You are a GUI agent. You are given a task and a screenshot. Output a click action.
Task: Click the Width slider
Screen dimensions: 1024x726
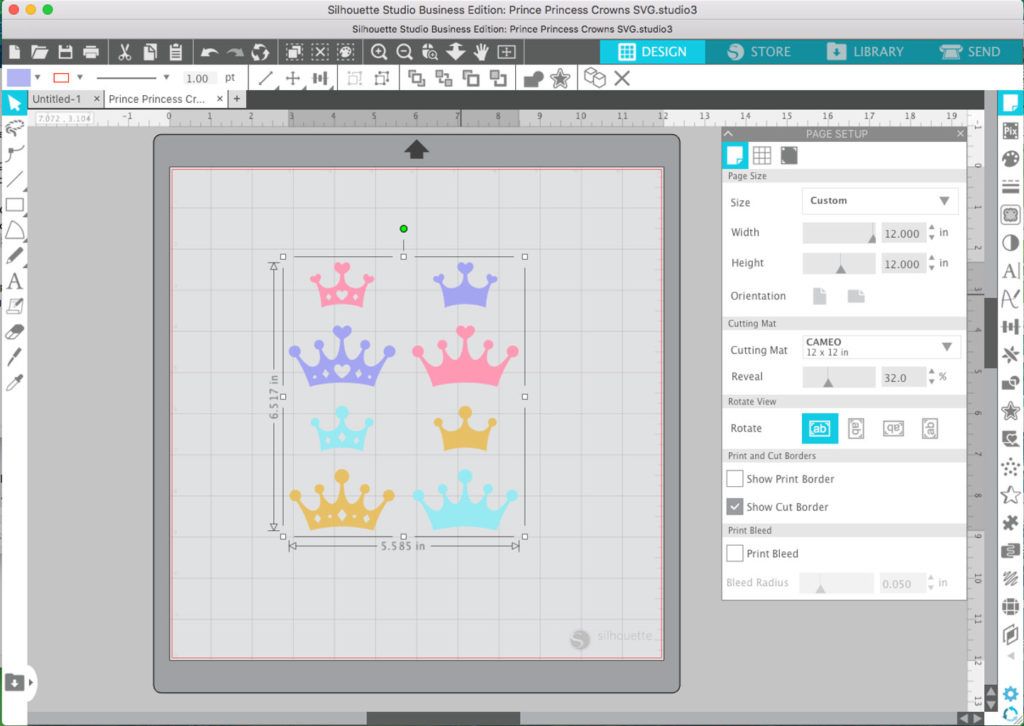[x=839, y=233]
